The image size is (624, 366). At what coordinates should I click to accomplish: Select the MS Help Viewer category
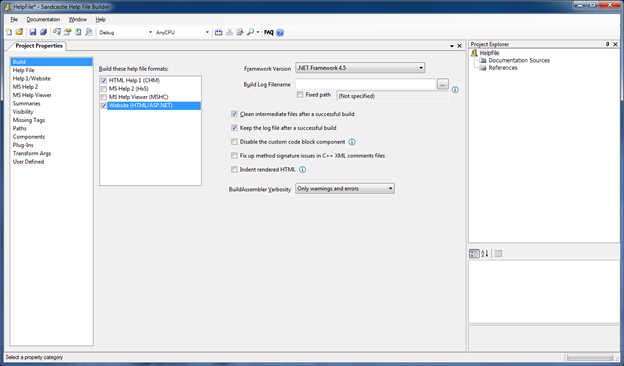52,95
